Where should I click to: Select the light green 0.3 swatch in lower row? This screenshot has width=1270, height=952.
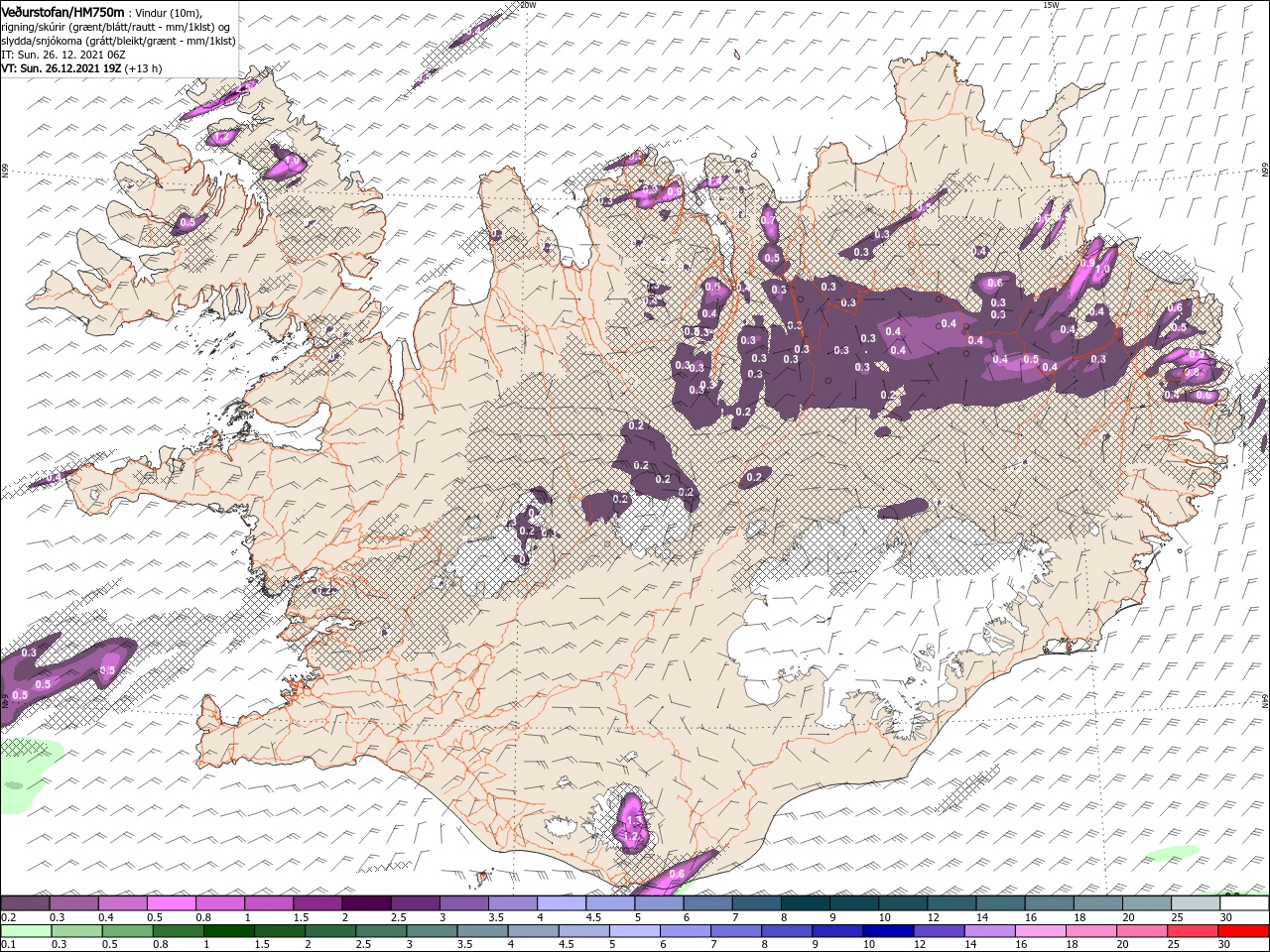pyautogui.click(x=75, y=931)
